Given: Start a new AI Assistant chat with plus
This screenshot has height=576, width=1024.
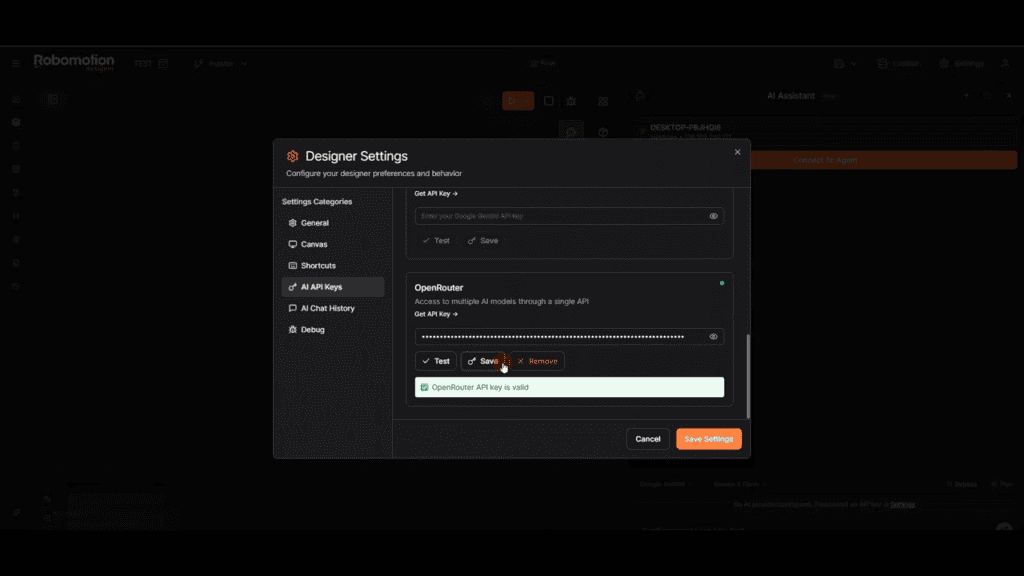Looking at the screenshot, I should click(966, 95).
